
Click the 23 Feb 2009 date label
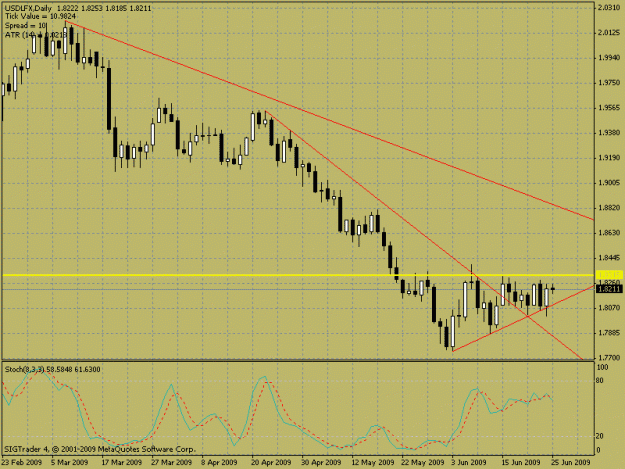click(x=22, y=462)
